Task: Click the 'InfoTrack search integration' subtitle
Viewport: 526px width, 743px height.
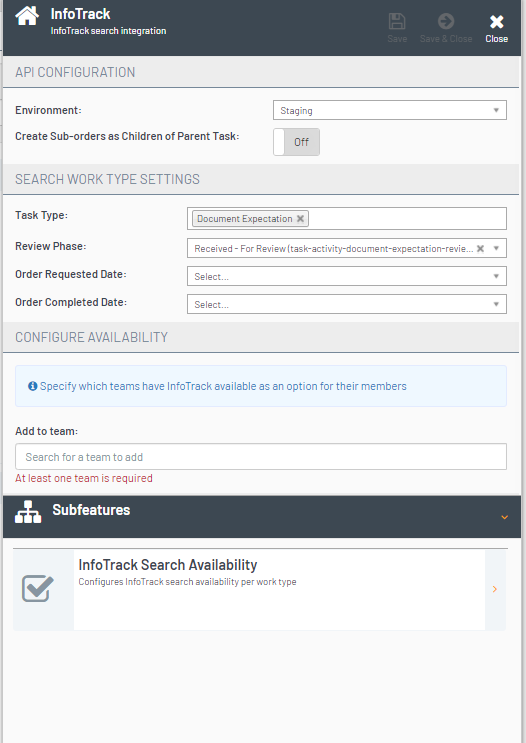Action: pos(109,31)
